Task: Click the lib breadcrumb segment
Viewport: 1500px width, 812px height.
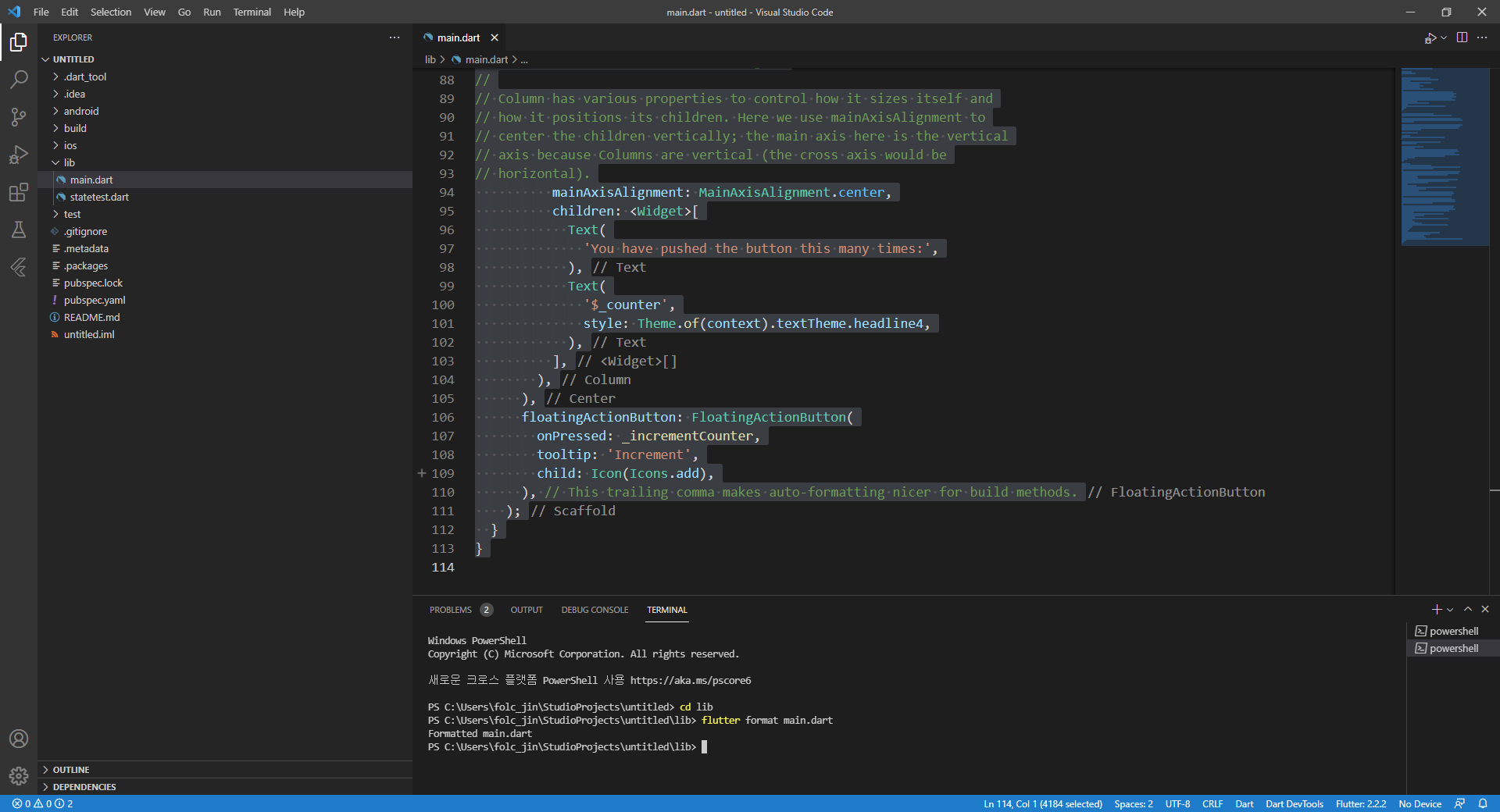Action: click(430, 59)
